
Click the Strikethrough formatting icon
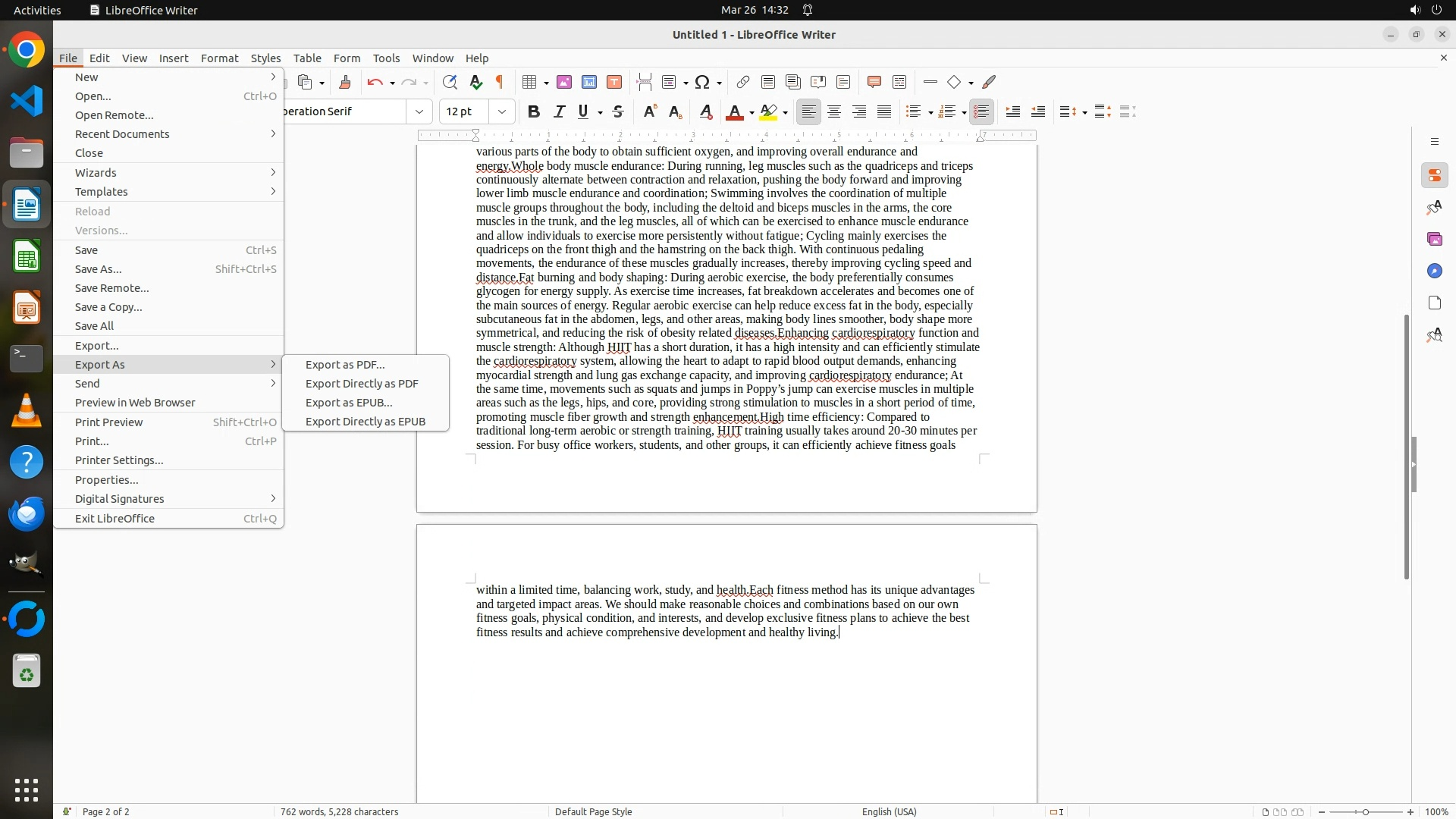coord(618,111)
